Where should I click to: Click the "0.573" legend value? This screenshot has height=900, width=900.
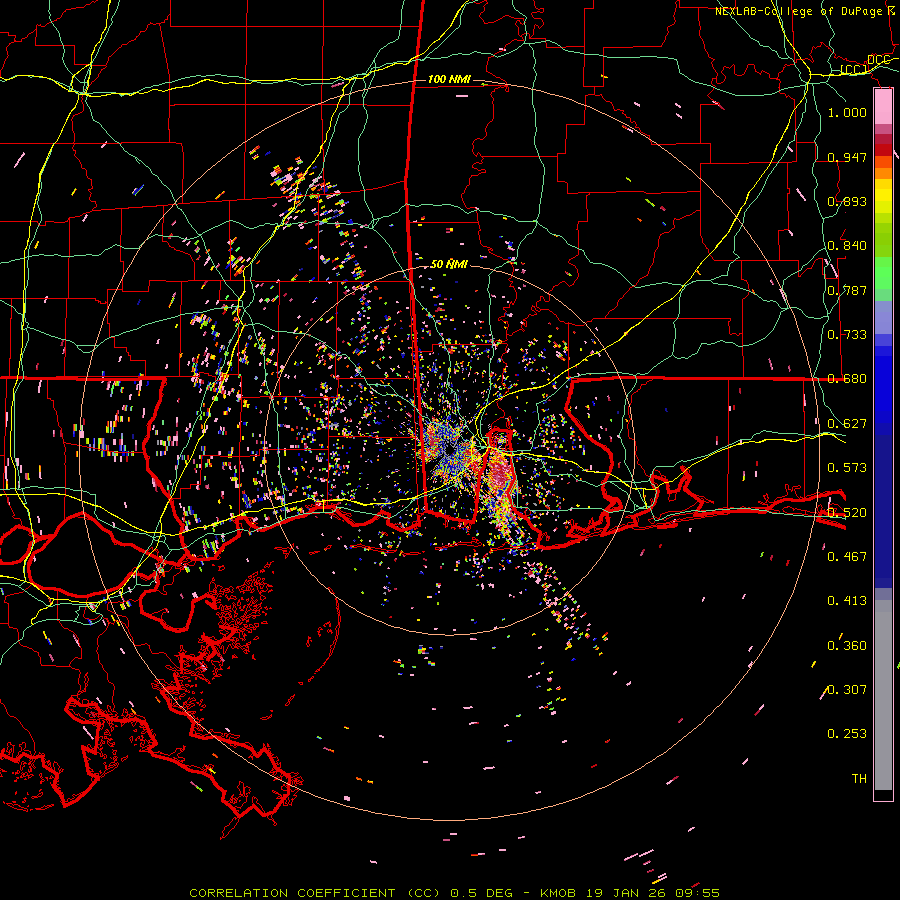pos(847,468)
